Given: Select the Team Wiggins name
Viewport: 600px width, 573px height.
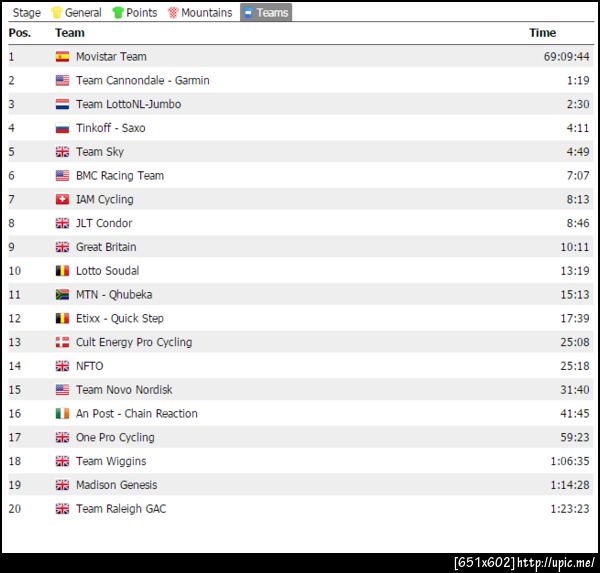Looking at the screenshot, I should 111,461.
